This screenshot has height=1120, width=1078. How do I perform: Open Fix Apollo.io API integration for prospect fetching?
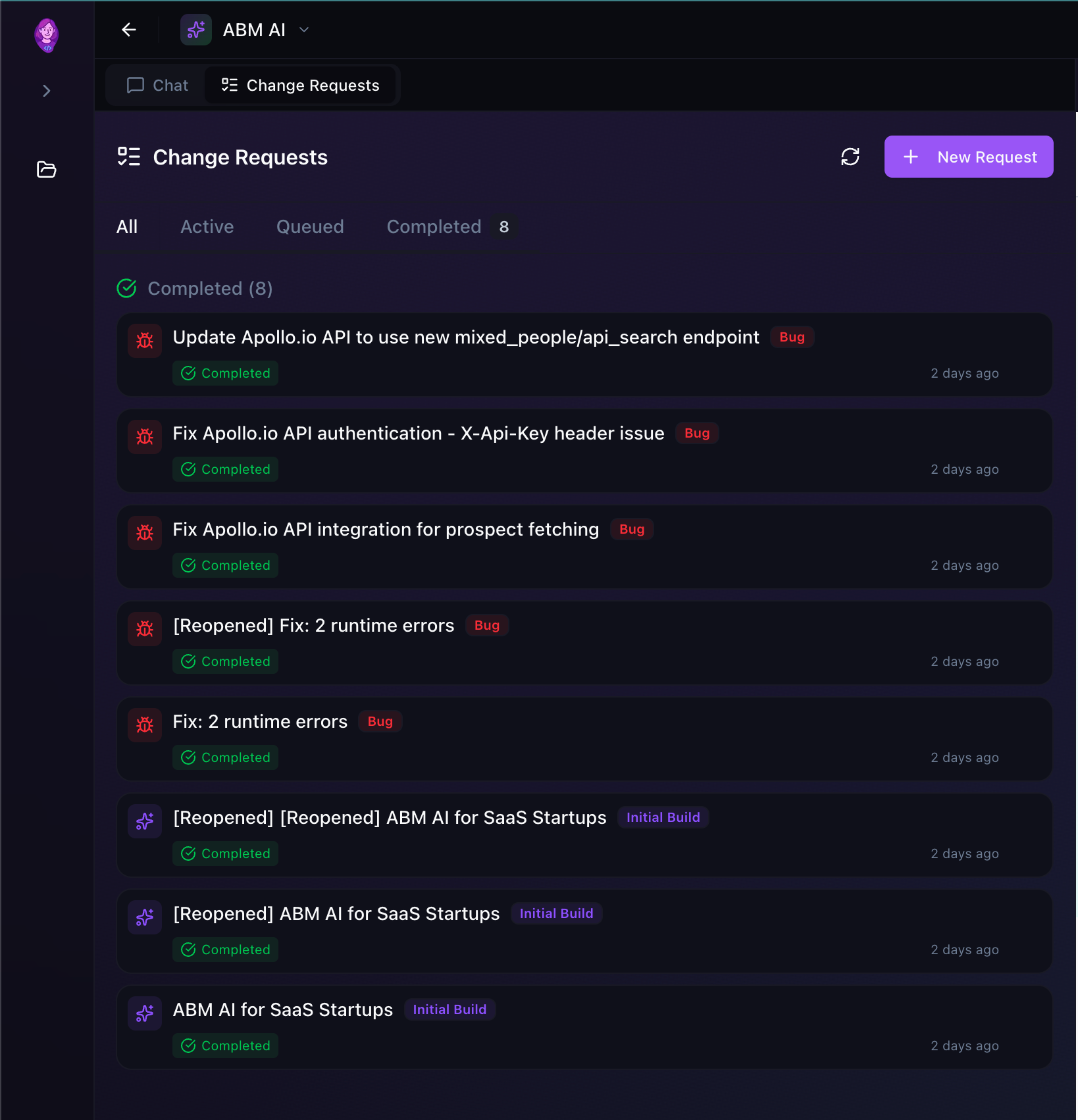584,547
